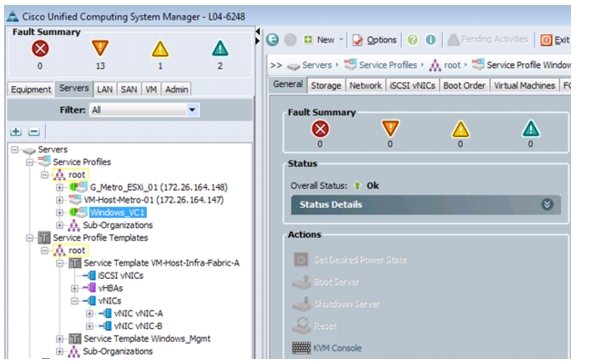Click the major faults icon showing 13
Viewport: 590px width, 362px height.
click(x=100, y=49)
